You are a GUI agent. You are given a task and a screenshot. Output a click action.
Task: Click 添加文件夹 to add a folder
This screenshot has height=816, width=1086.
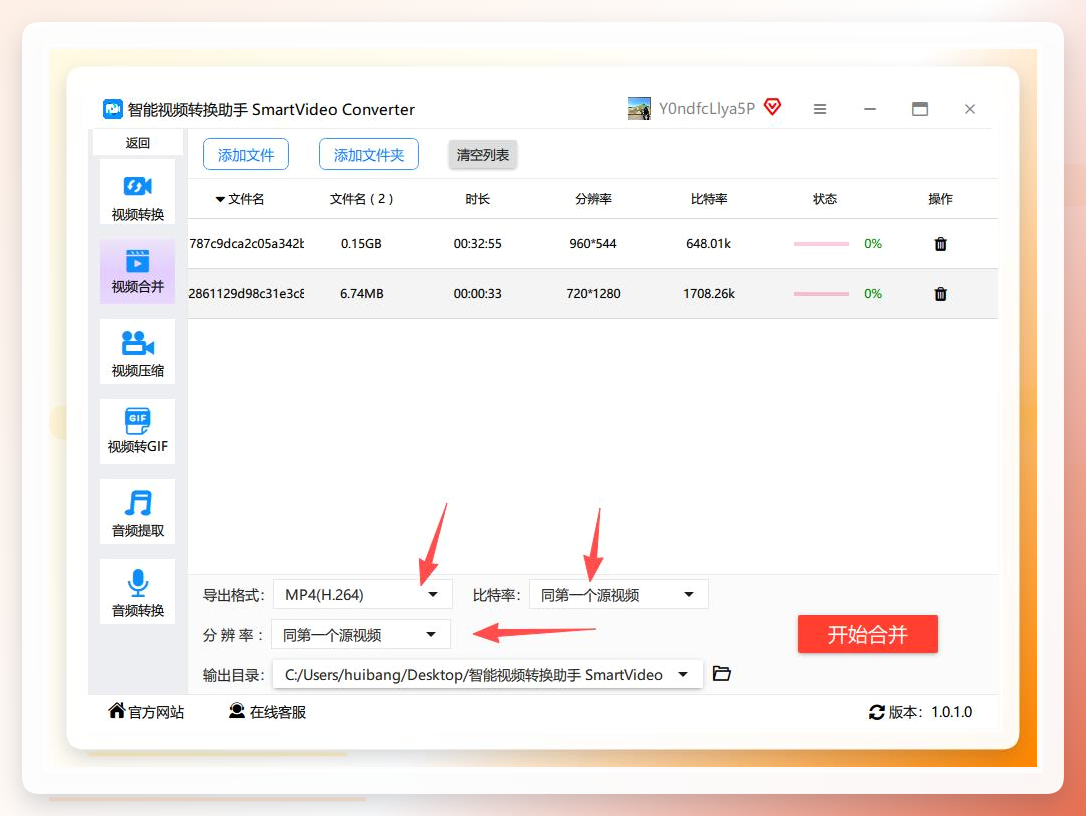(368, 154)
